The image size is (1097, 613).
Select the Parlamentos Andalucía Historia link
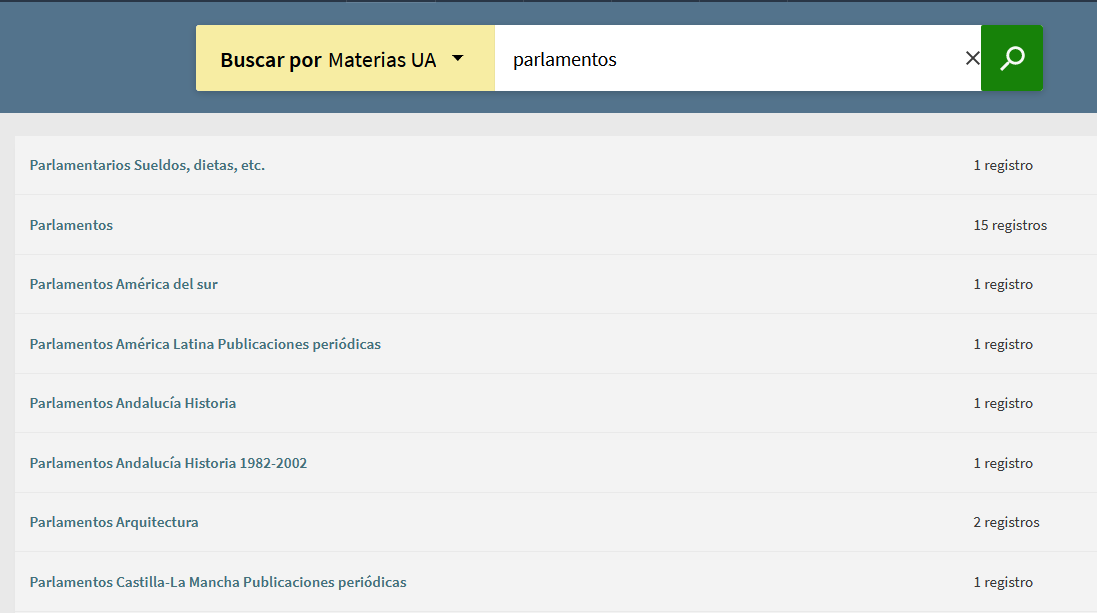133,403
